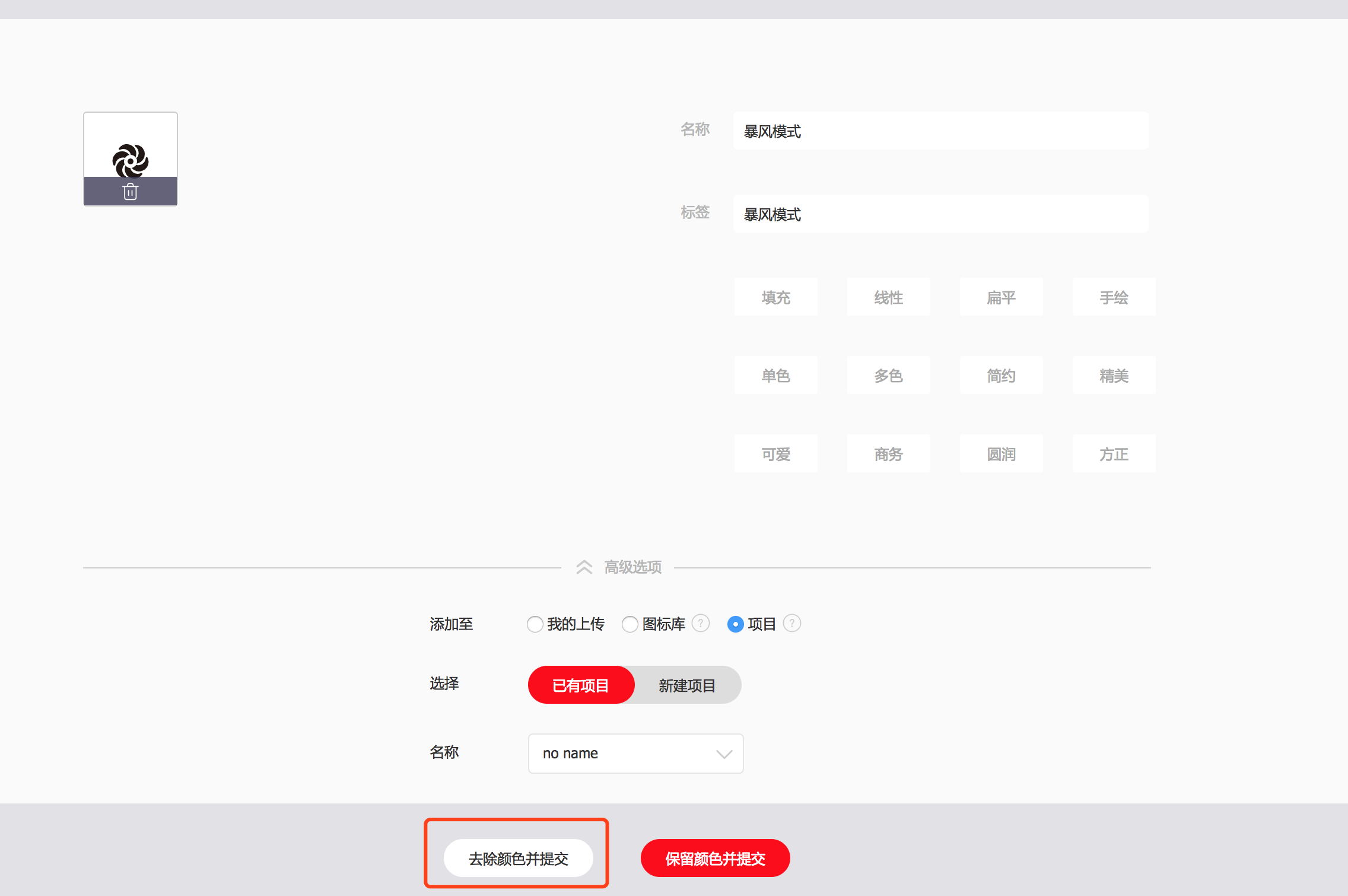The image size is (1348, 896).
Task: Choose the 线性 style tag
Action: pyautogui.click(x=888, y=297)
